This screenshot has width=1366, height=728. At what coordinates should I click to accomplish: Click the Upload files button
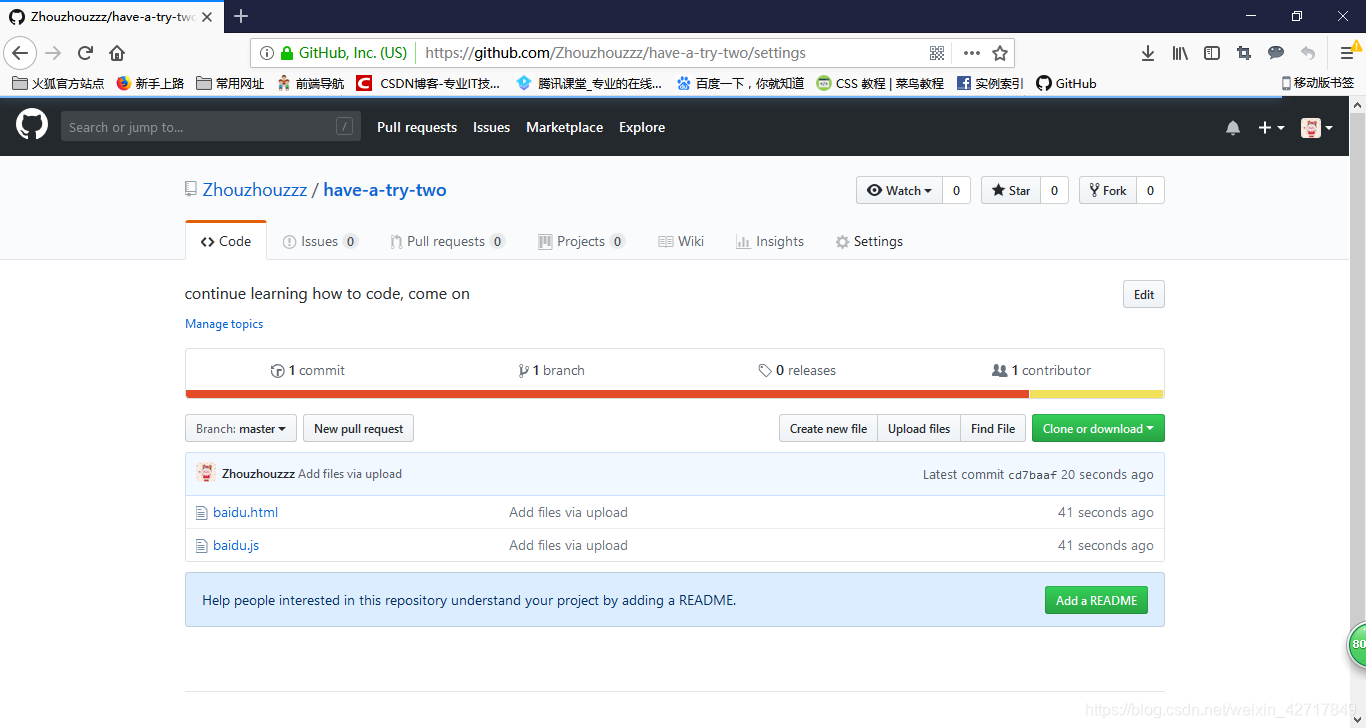pos(919,428)
